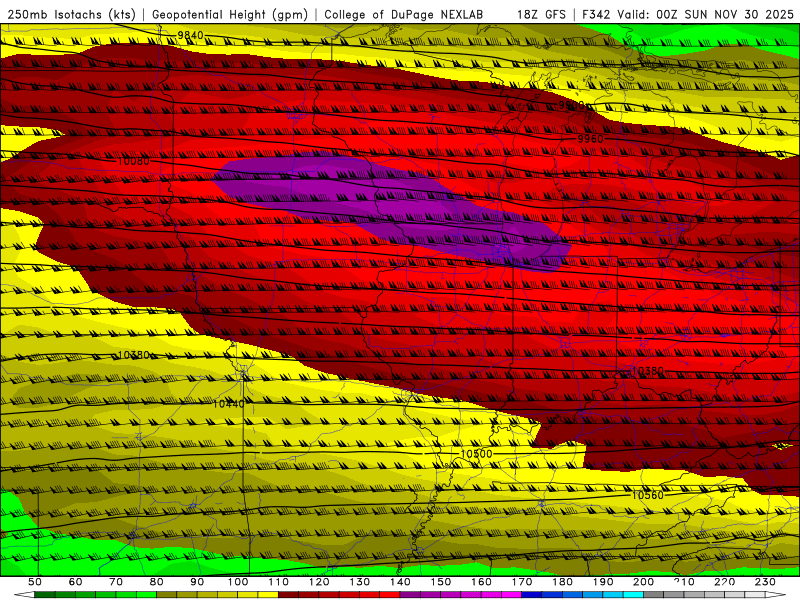The width and height of the screenshot is (800, 600).
Task: Click the colorbar value 70
Action: tap(116, 582)
